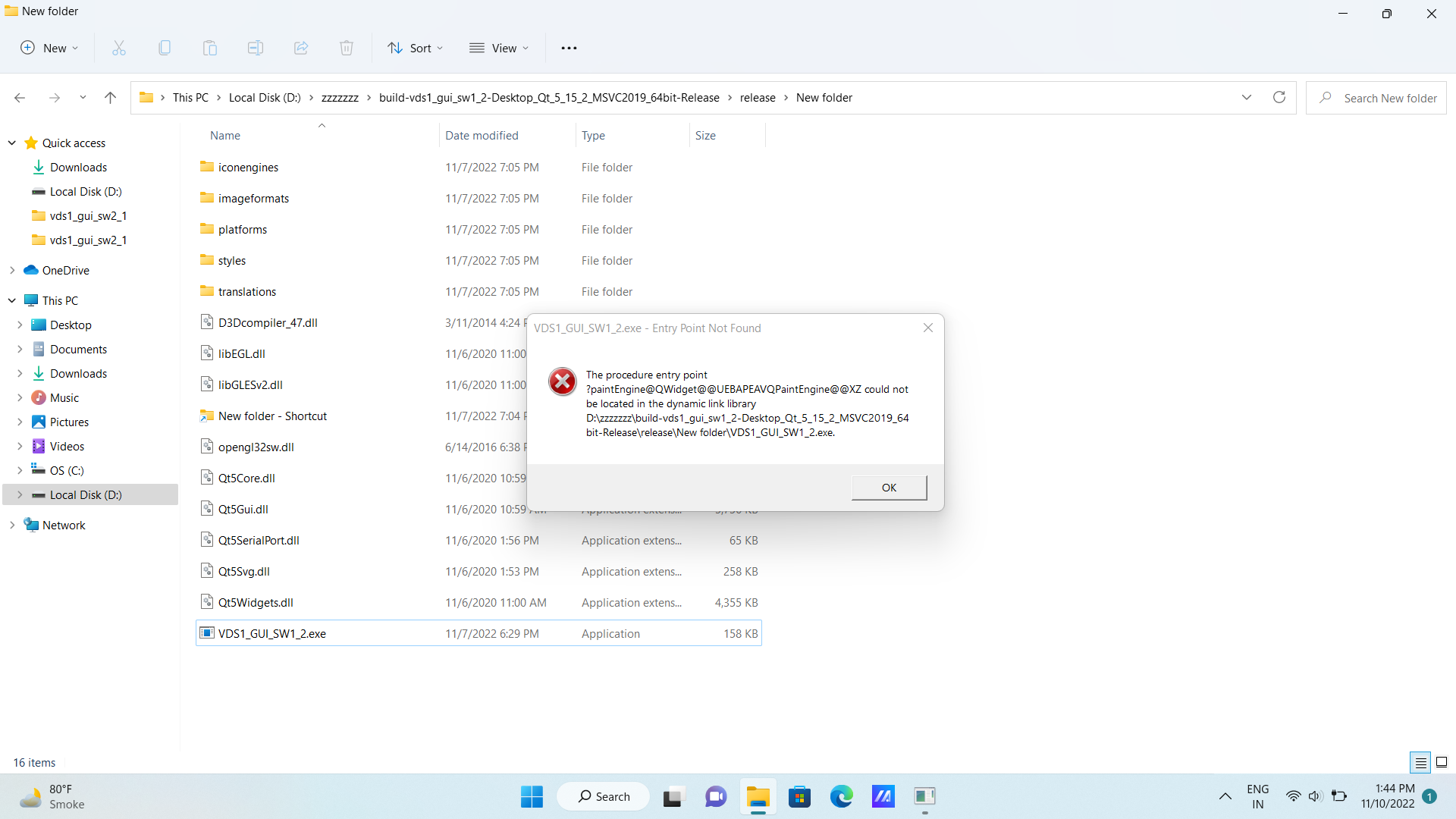Collapse the Quick access section
Viewport: 1456px width, 819px height.
coord(11,143)
